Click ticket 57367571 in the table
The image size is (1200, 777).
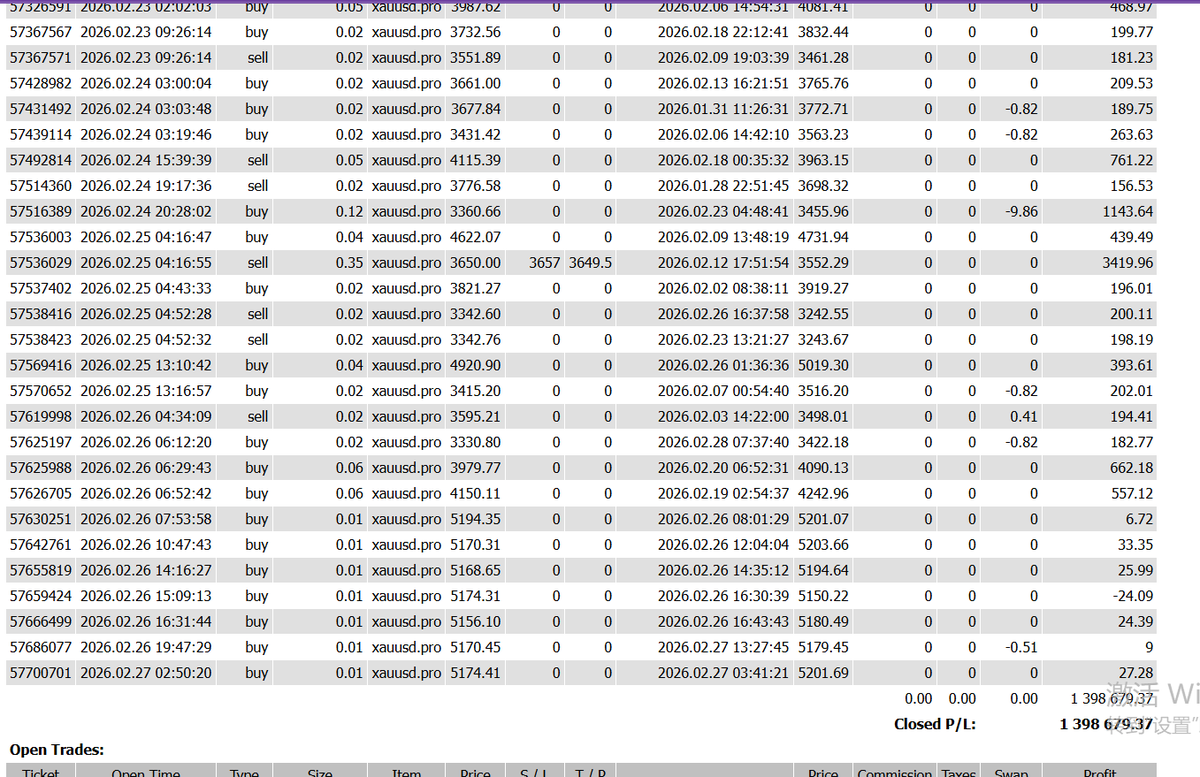click(x=40, y=58)
